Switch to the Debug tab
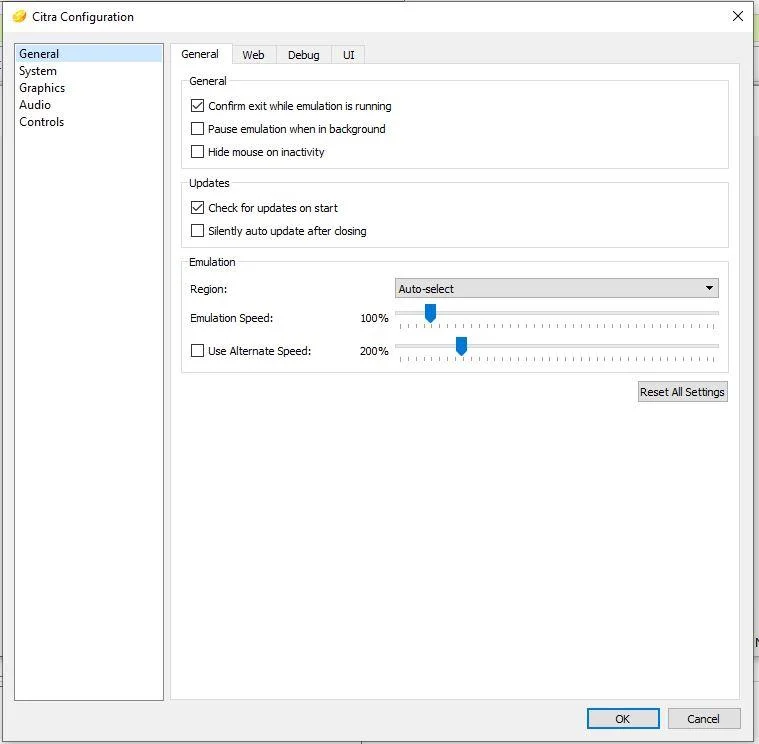Image resolution: width=759 pixels, height=744 pixels. click(x=304, y=55)
